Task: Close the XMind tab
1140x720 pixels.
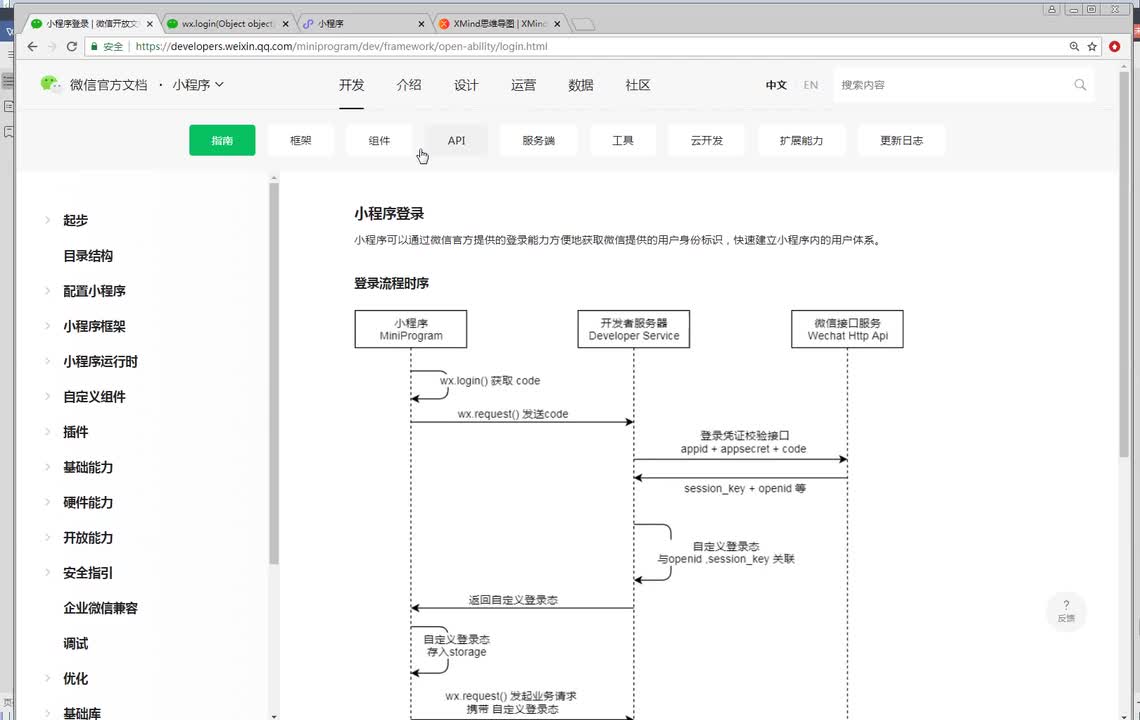Action: [557, 23]
